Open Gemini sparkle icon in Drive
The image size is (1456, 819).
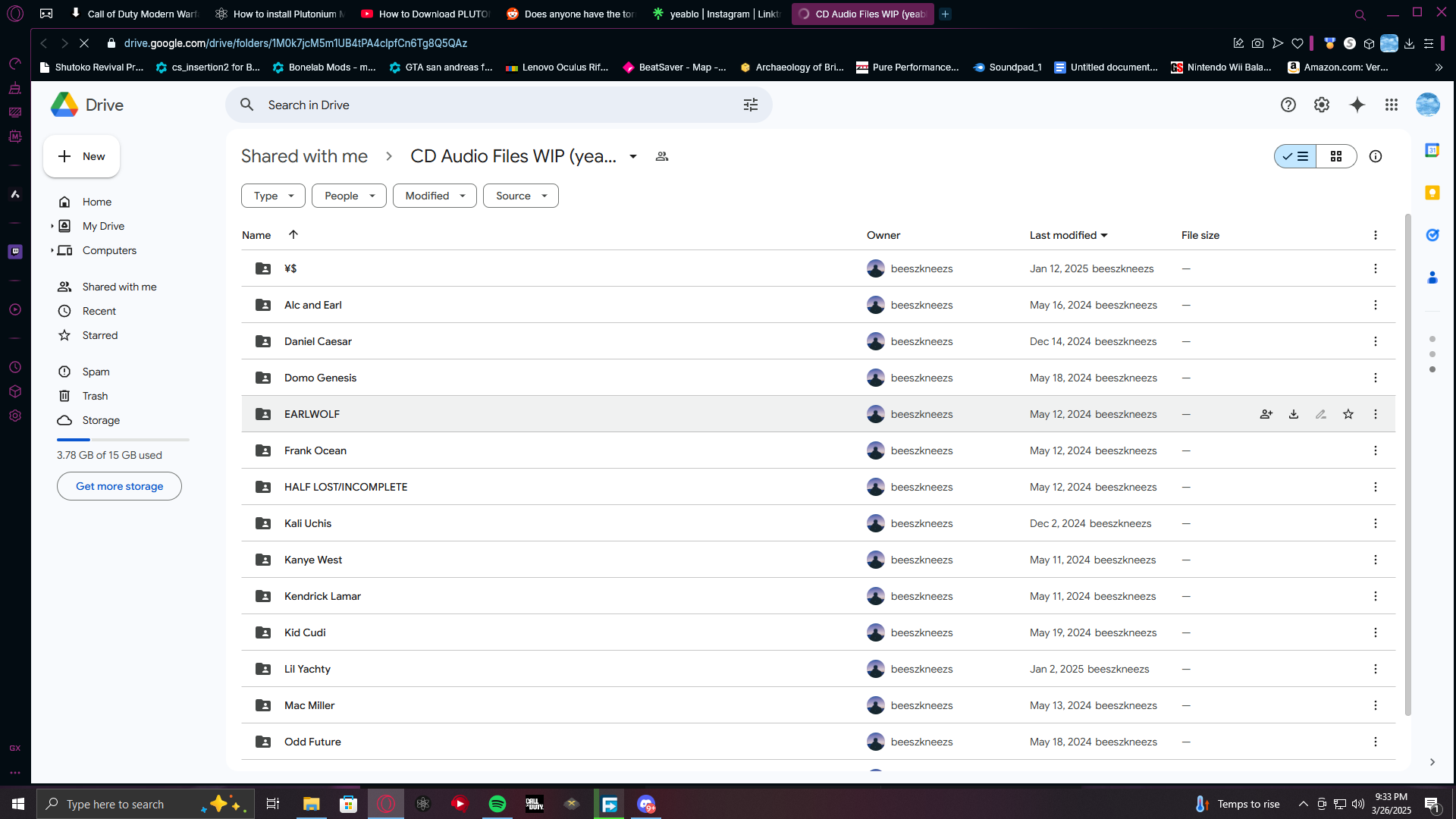tap(1357, 105)
